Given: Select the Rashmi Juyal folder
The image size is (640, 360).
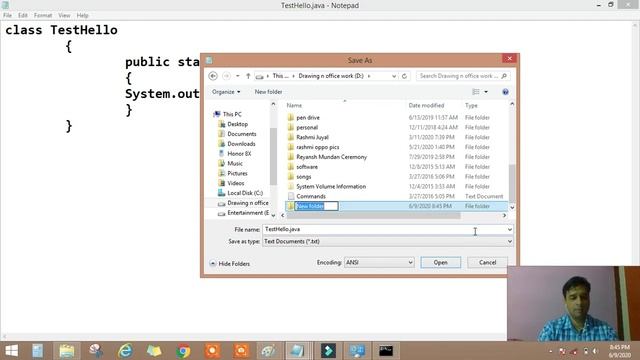Looking at the screenshot, I should [x=312, y=137].
